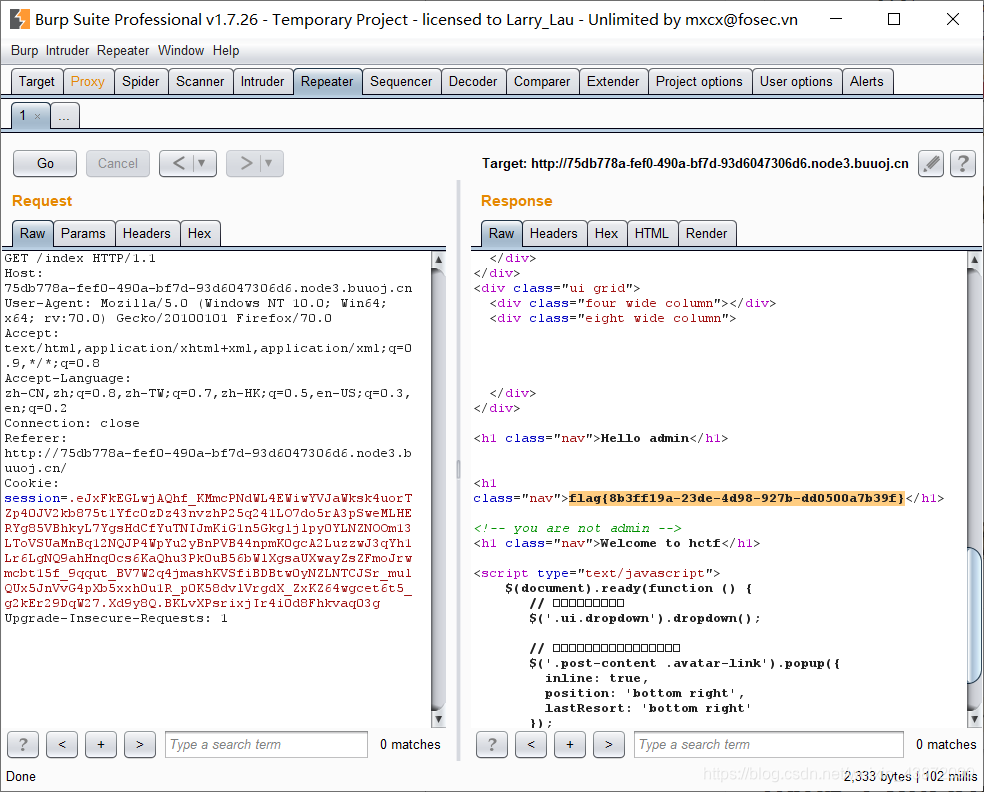Click the GET /index HTTP/1.1 line
This screenshot has width=984, height=792.
pos(80,259)
